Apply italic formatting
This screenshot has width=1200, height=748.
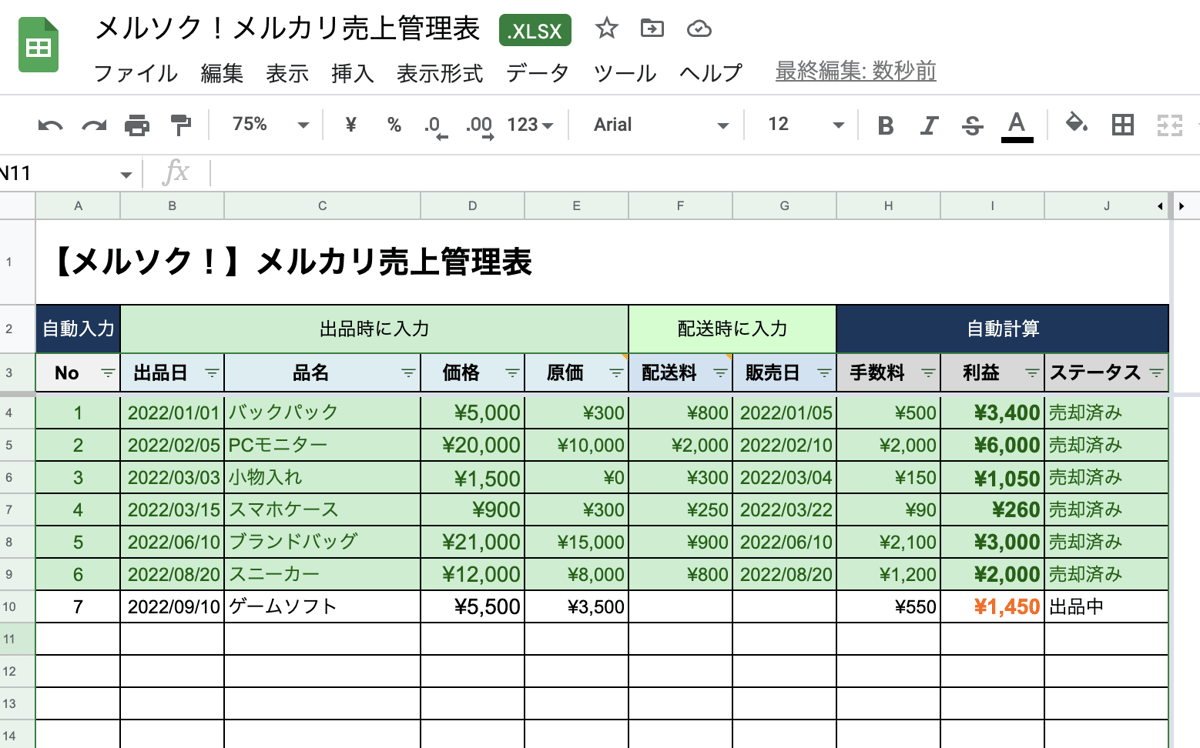coord(928,125)
